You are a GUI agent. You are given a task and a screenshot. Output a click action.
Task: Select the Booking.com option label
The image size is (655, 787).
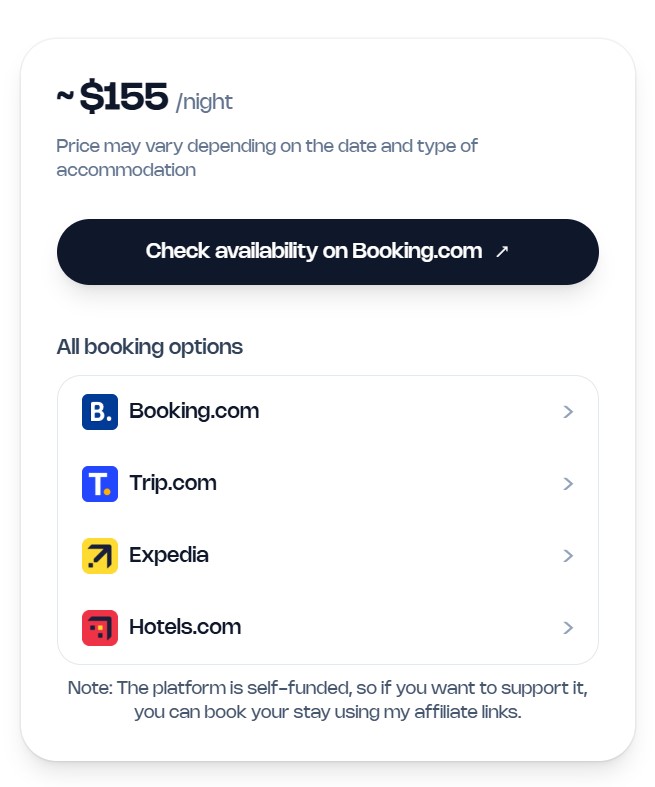click(x=194, y=411)
